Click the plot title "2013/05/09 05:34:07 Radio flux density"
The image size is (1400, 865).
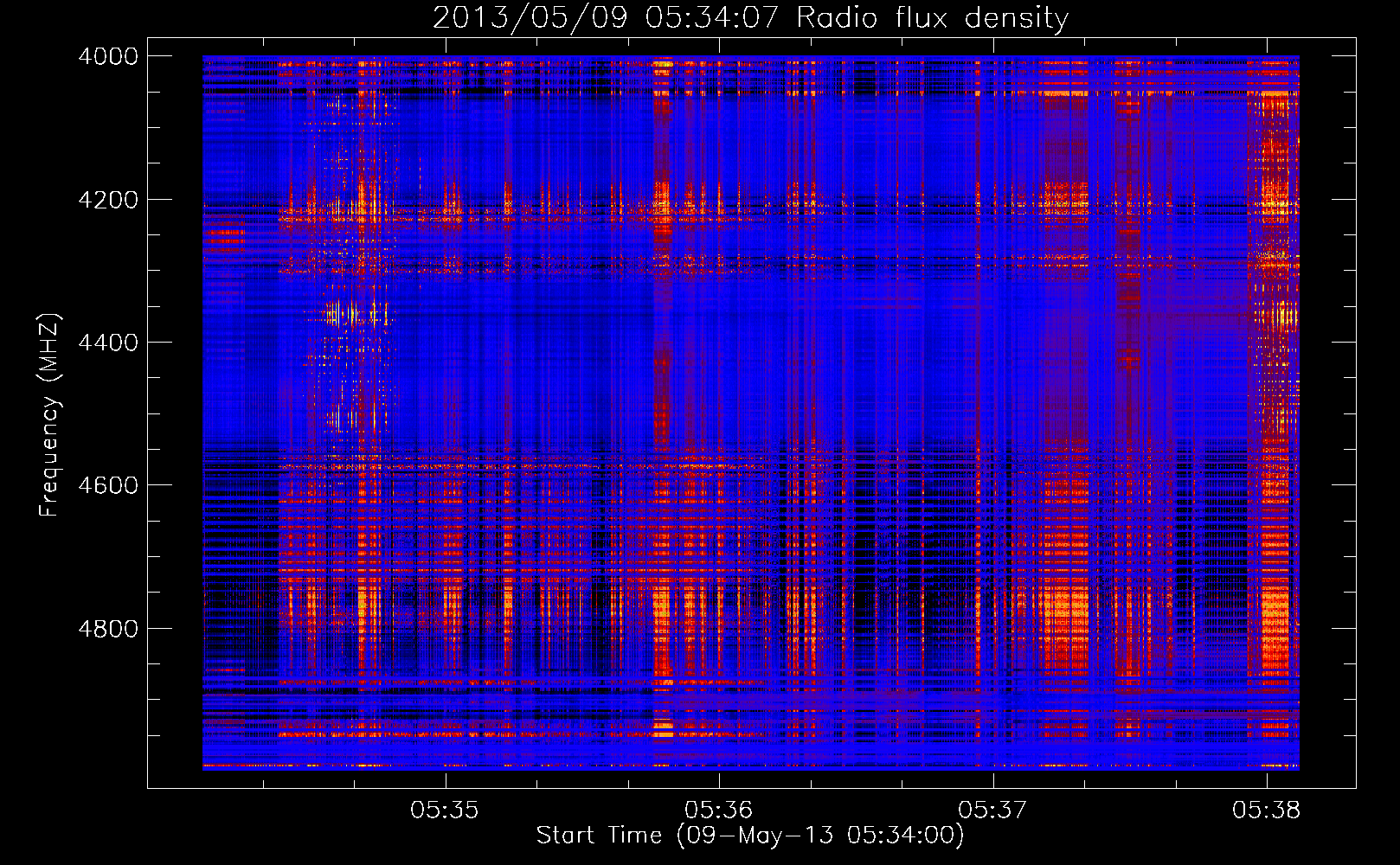(x=750, y=17)
